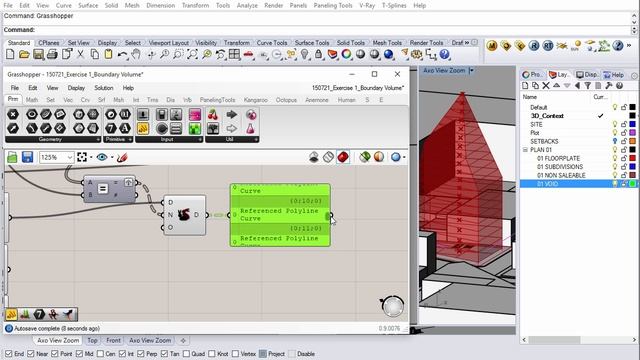Open the Lay... (Layers) panel tab

tap(559, 74)
